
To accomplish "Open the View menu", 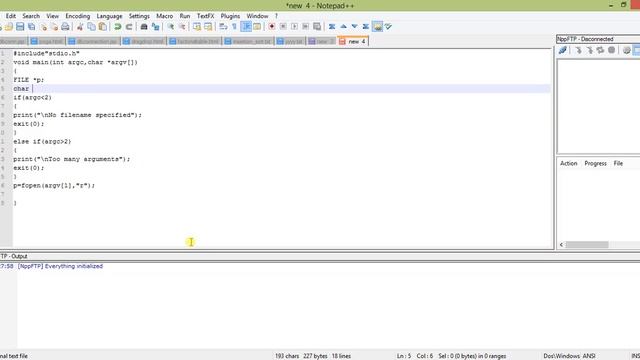I will coord(52,16).
